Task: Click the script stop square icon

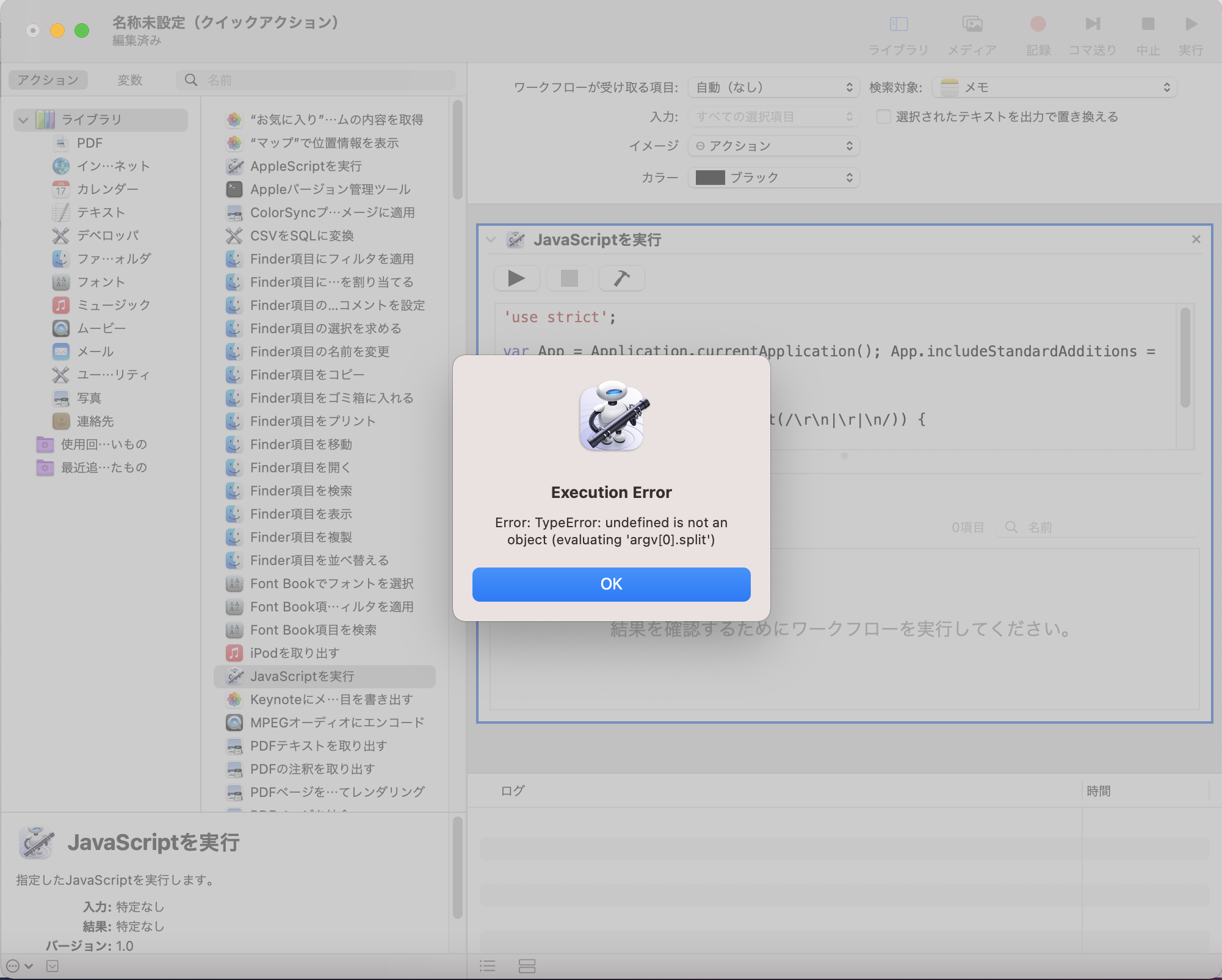Action: tap(569, 278)
